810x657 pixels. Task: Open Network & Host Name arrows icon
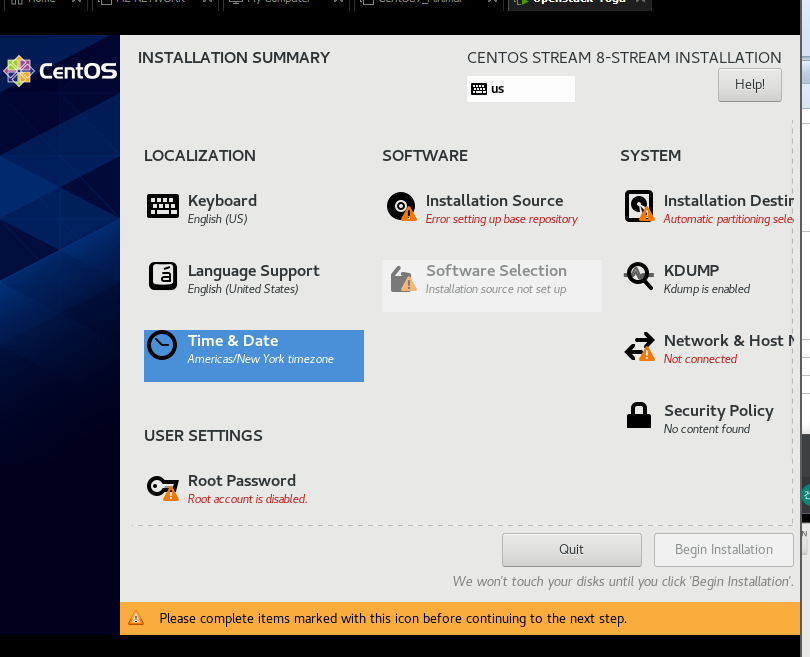tap(640, 346)
